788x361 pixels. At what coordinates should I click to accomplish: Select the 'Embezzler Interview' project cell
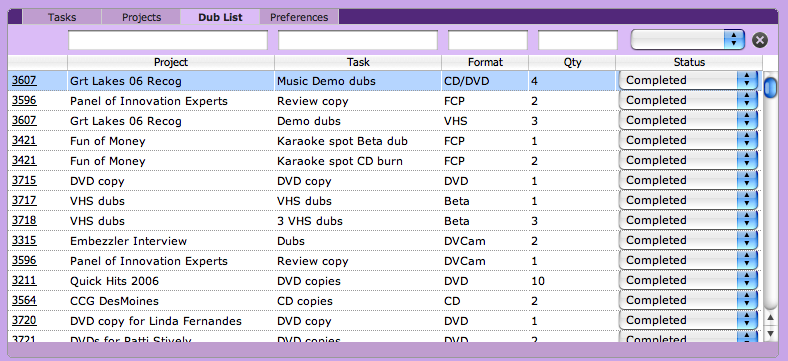point(171,241)
